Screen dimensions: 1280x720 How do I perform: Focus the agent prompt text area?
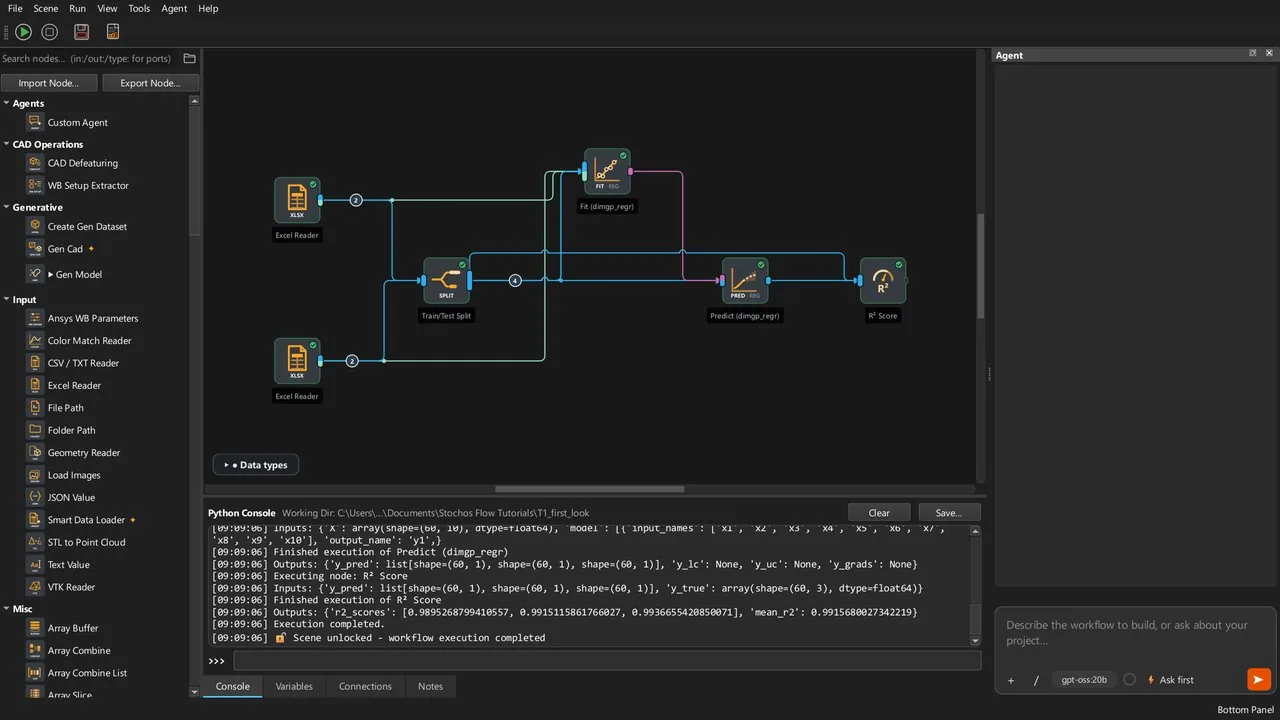(1135, 633)
